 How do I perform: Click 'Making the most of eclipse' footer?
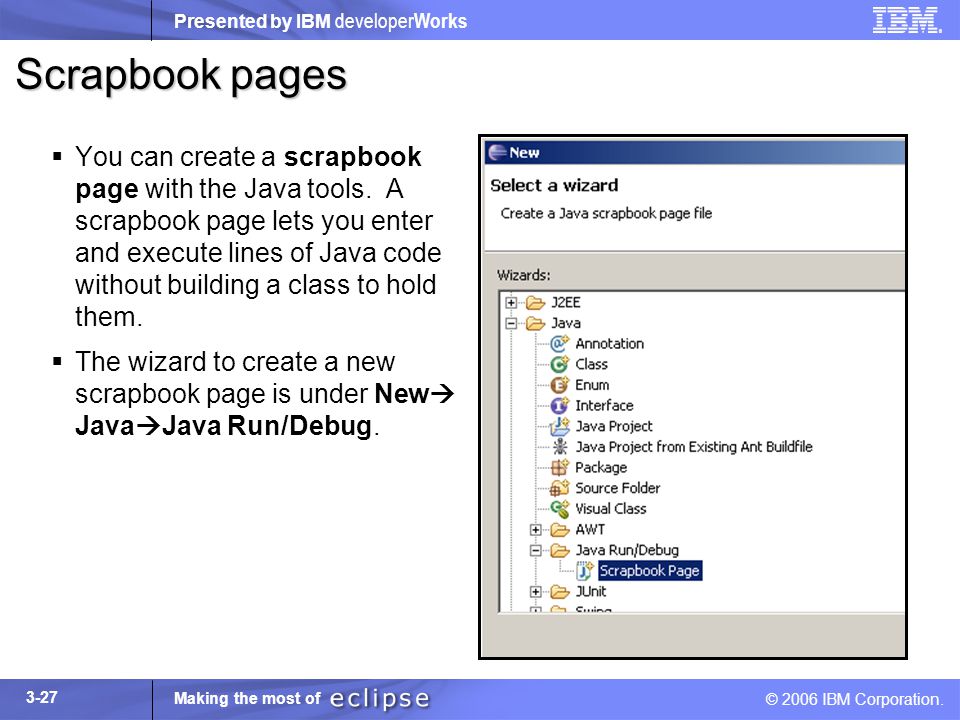coord(302,699)
